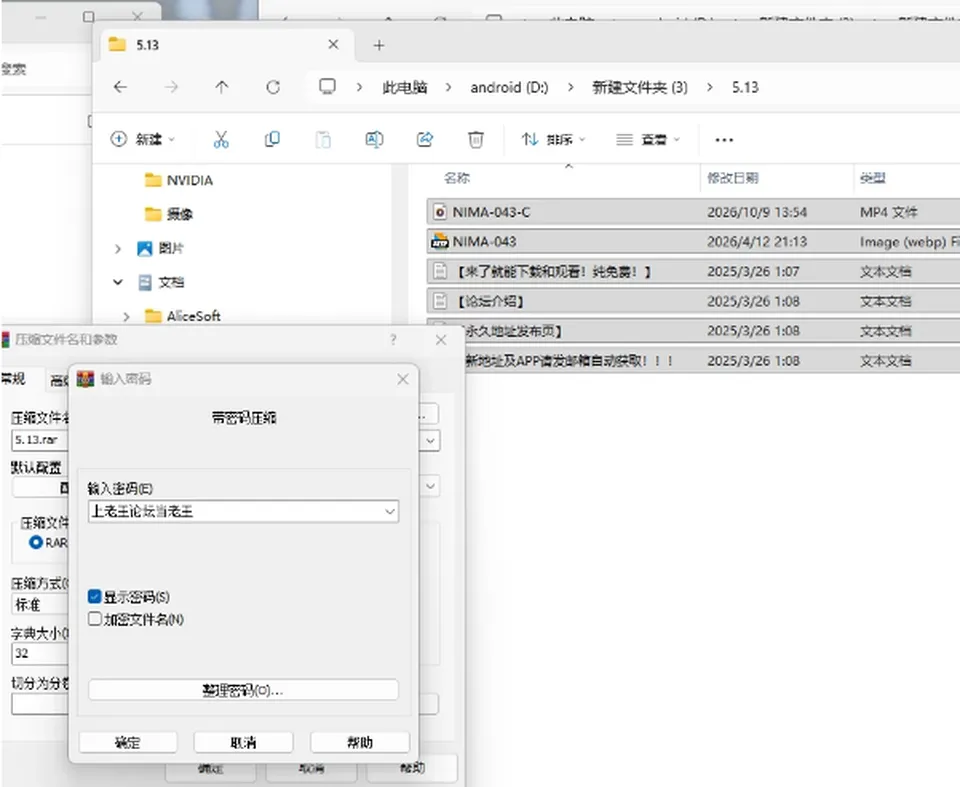The image size is (960, 787).
Task: Collapse the 文档 tree item
Action: click(x=118, y=282)
